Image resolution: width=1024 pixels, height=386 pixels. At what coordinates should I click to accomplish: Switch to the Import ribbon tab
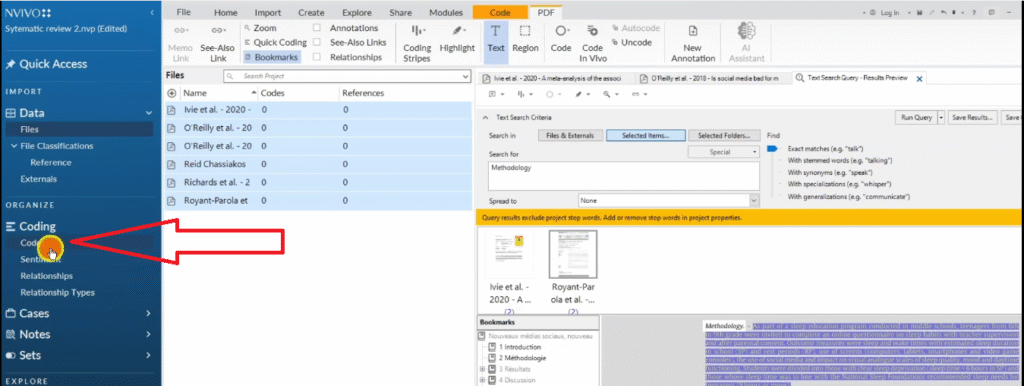pyautogui.click(x=268, y=12)
